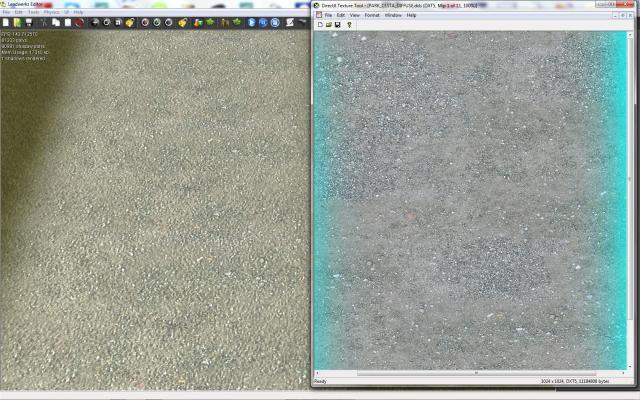Image resolution: width=640 pixels, height=400 pixels.
Task: Click the Help pointer icon in Texture Tool toolbar
Action: pyautogui.click(x=348, y=24)
